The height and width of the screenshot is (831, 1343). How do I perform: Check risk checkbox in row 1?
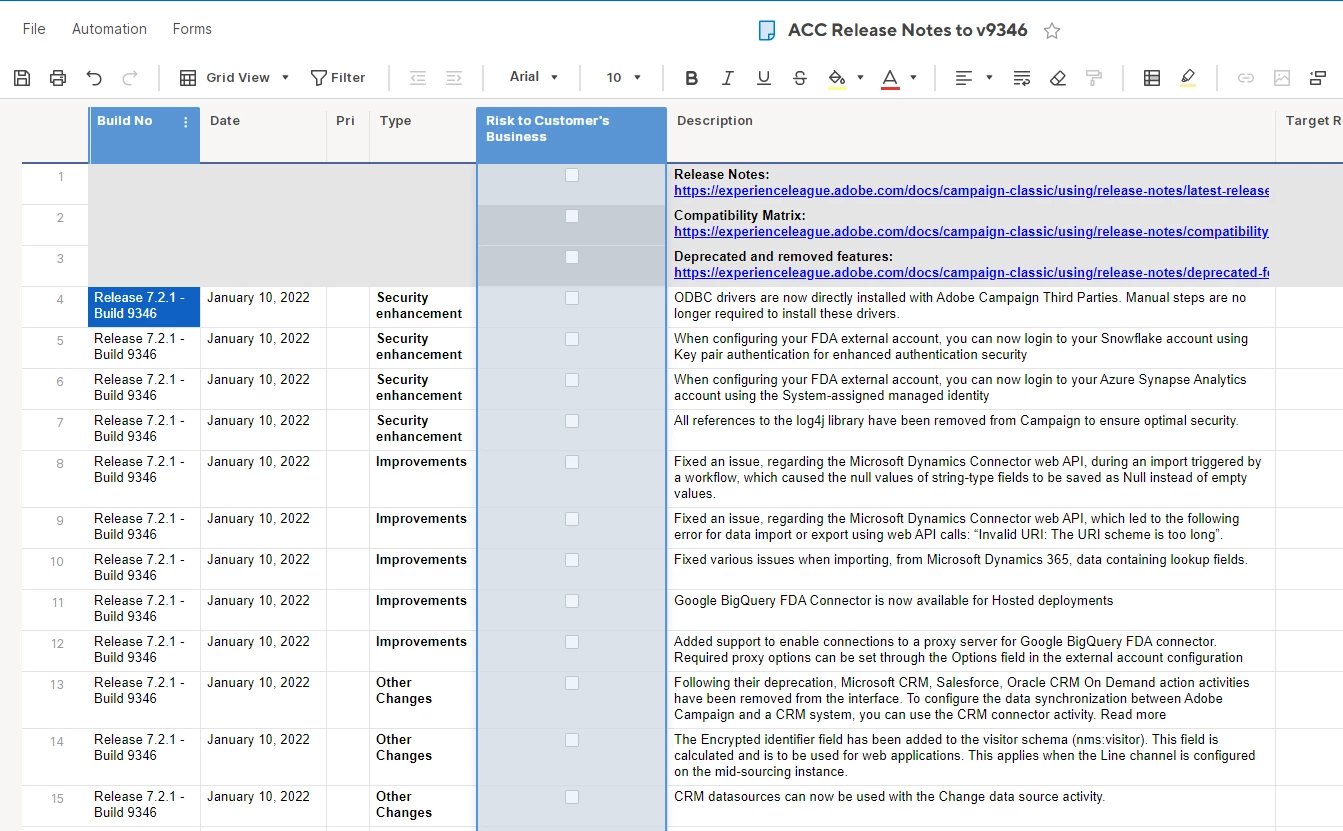tap(572, 175)
